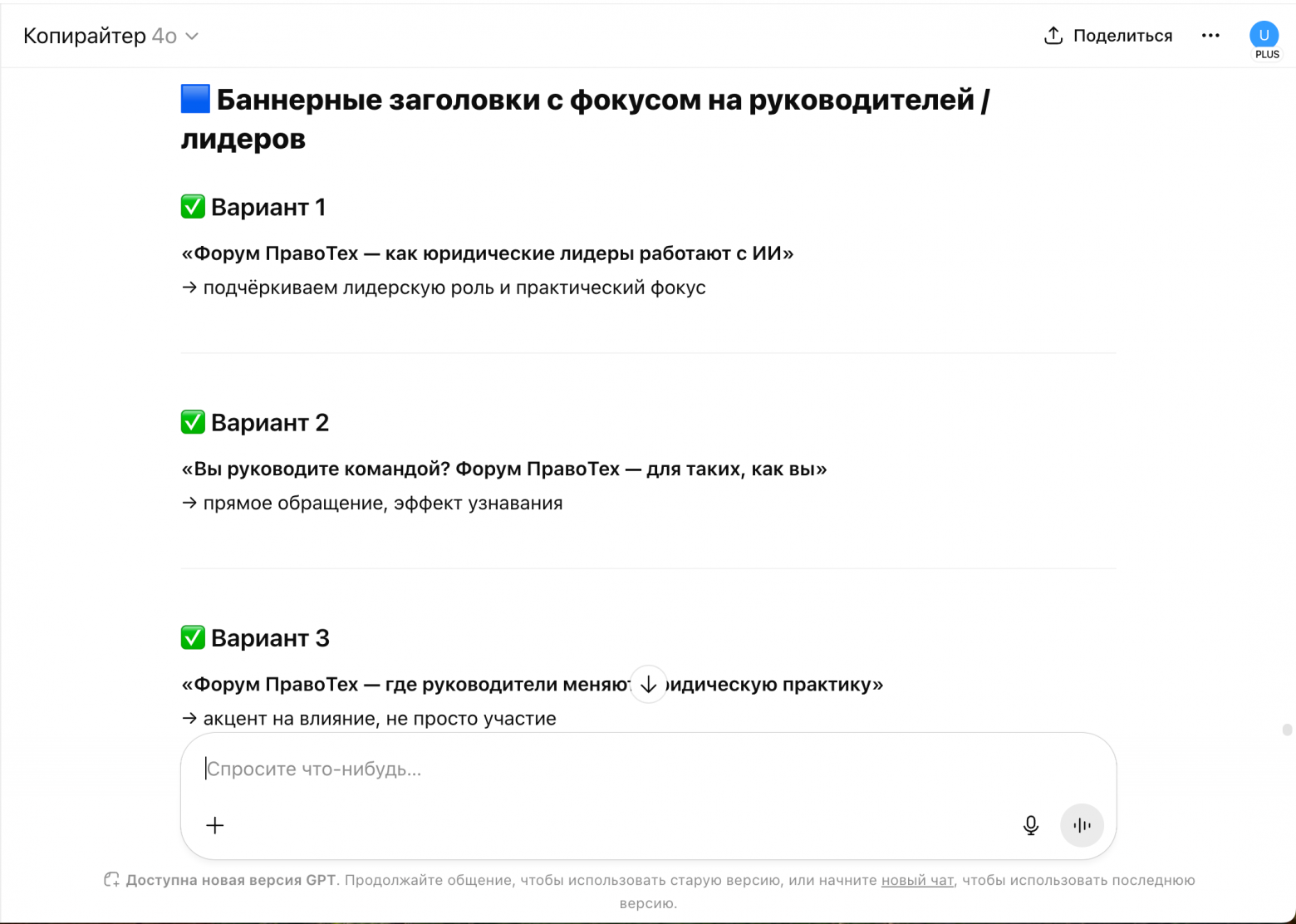This screenshot has width=1296, height=924.
Task: Click the retry new version icon near disclaimer
Action: (x=111, y=879)
